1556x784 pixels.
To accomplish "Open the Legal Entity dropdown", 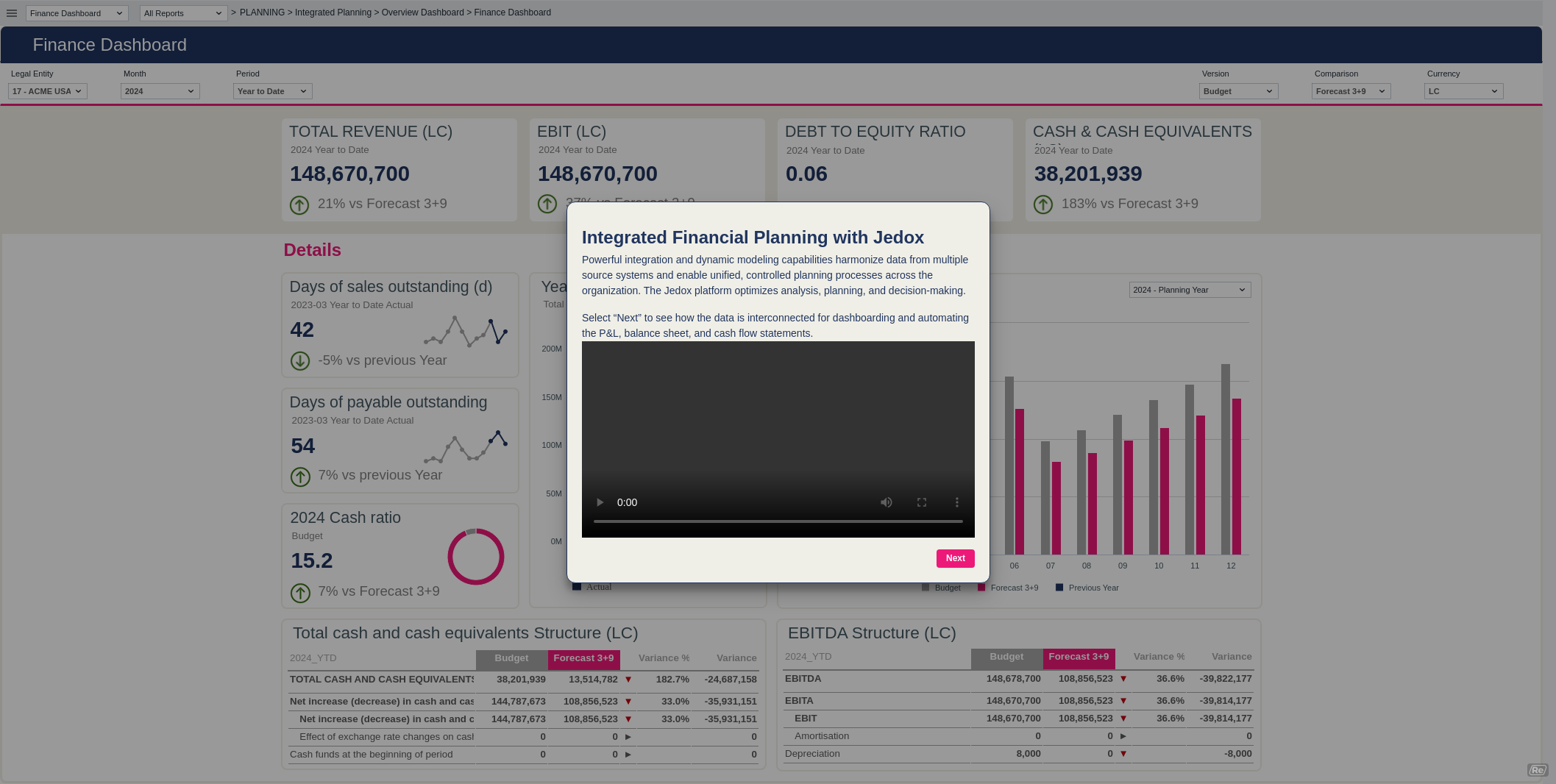I will (48, 91).
